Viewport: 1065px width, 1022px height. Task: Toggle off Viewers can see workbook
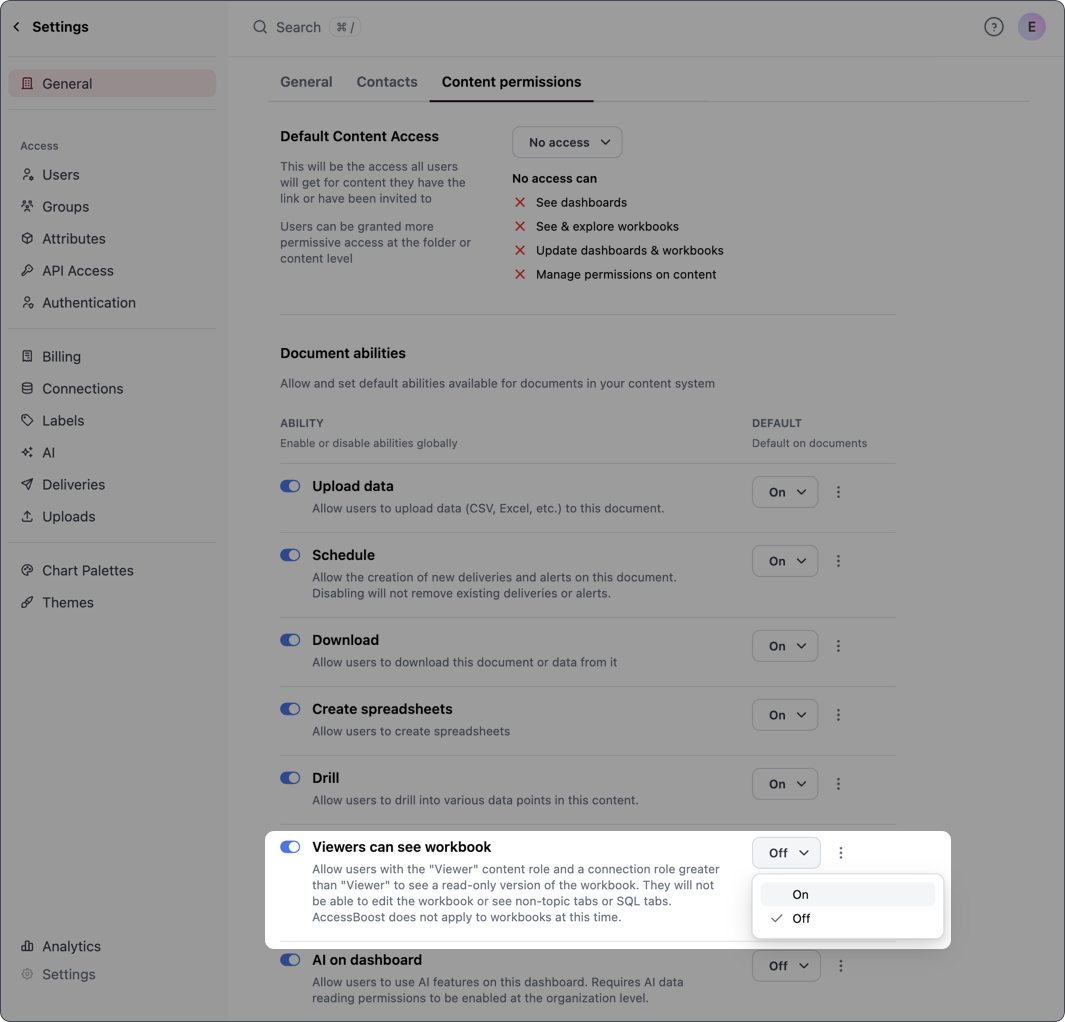click(290, 847)
